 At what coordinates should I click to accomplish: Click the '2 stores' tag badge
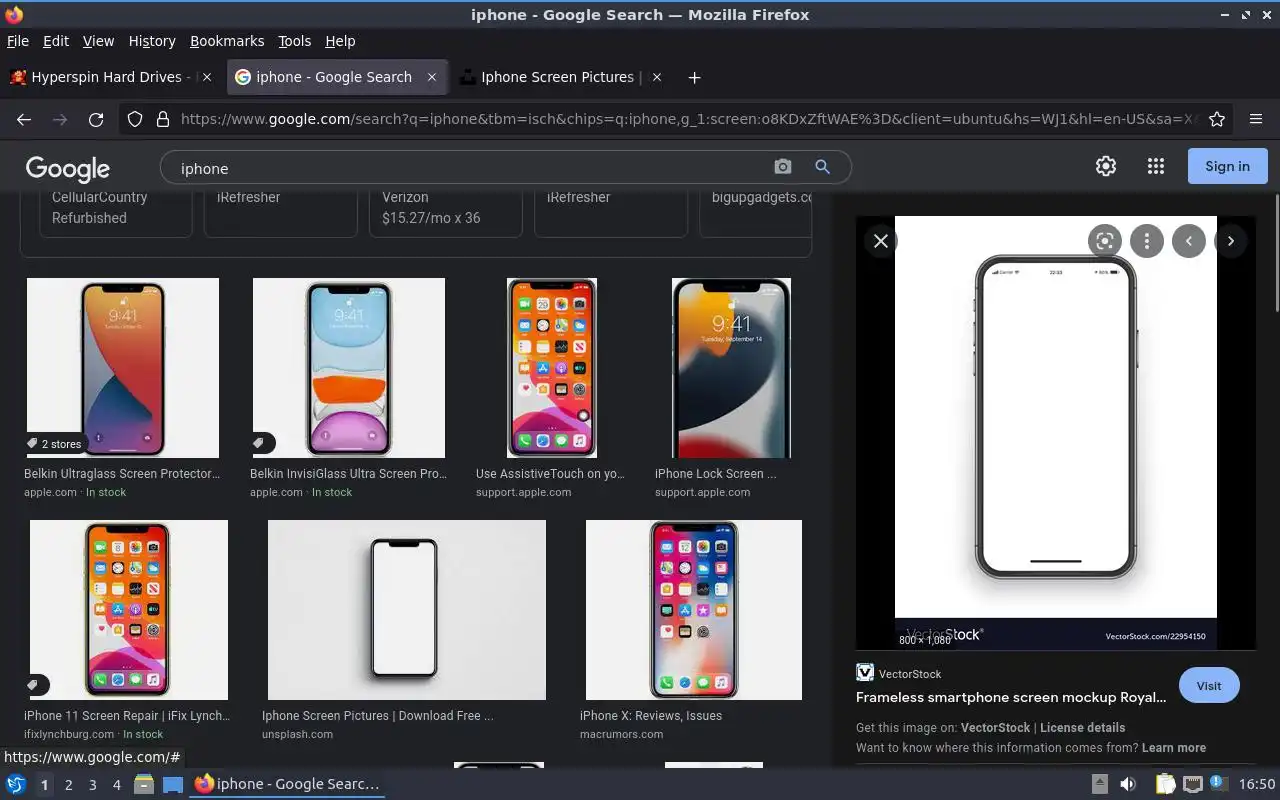55,444
